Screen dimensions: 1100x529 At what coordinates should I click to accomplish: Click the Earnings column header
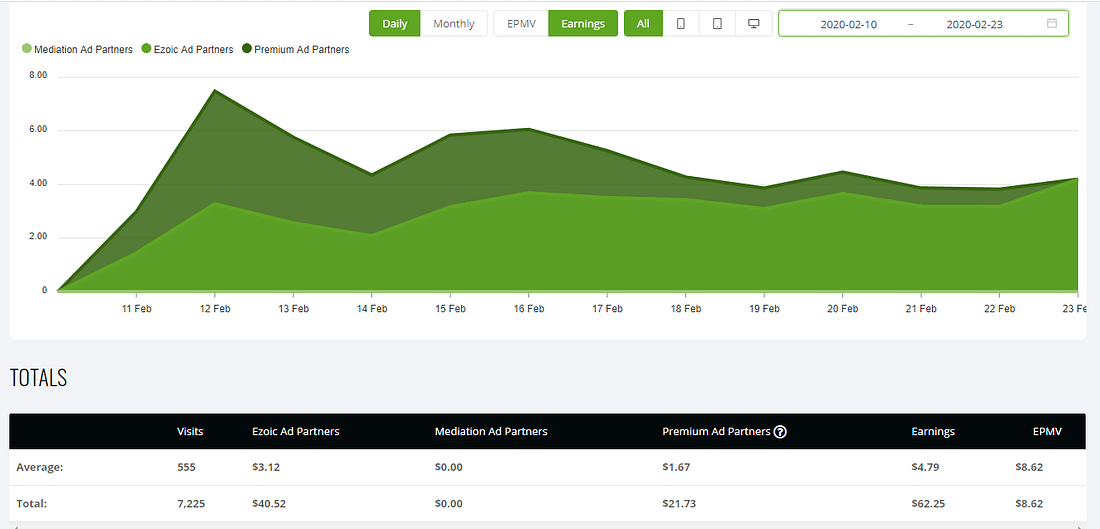pyautogui.click(x=933, y=431)
